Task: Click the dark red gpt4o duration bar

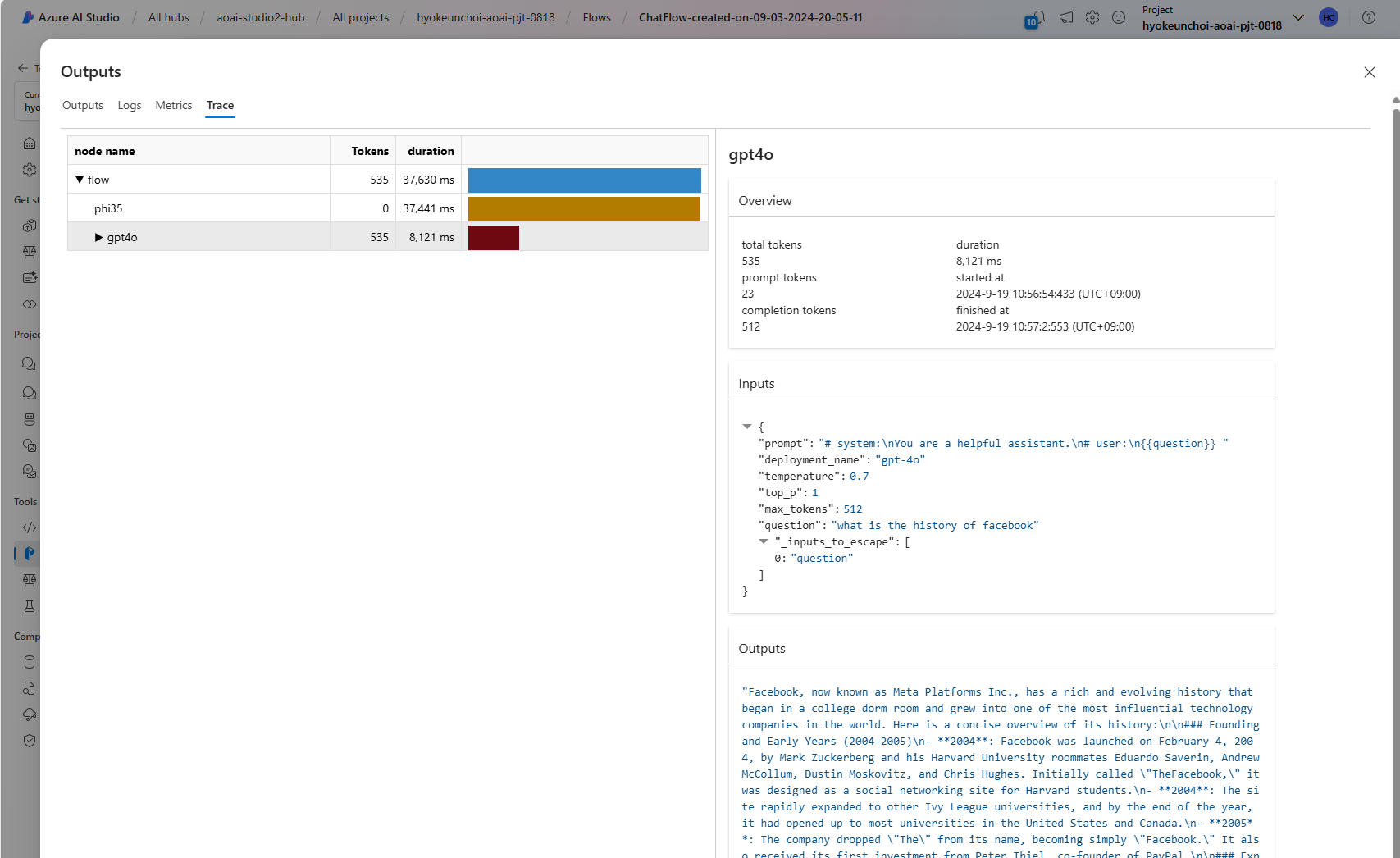Action: coord(494,238)
